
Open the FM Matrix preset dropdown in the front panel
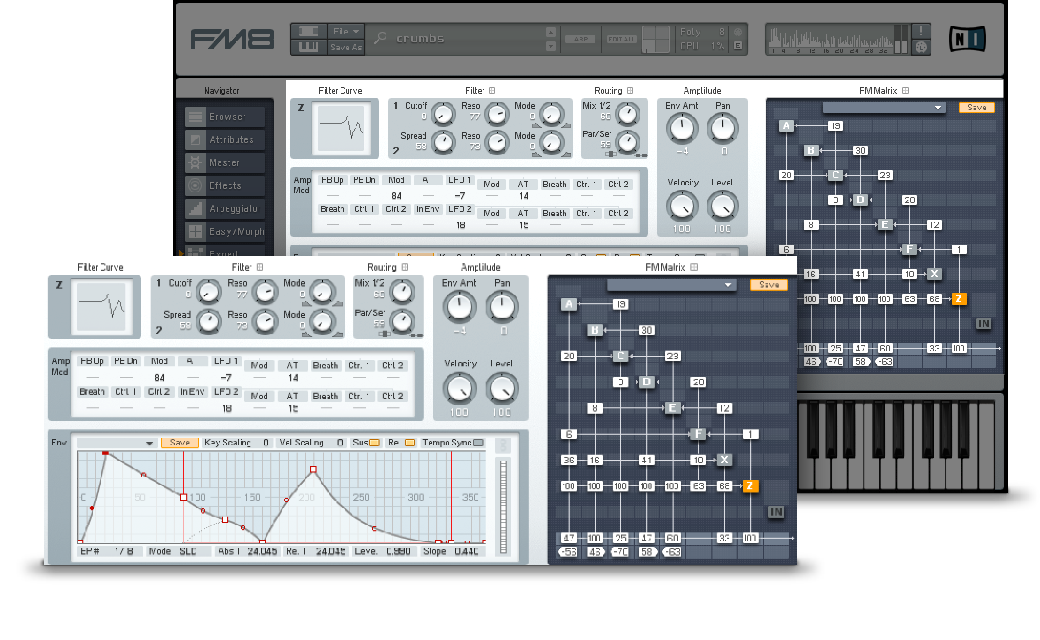[671, 285]
